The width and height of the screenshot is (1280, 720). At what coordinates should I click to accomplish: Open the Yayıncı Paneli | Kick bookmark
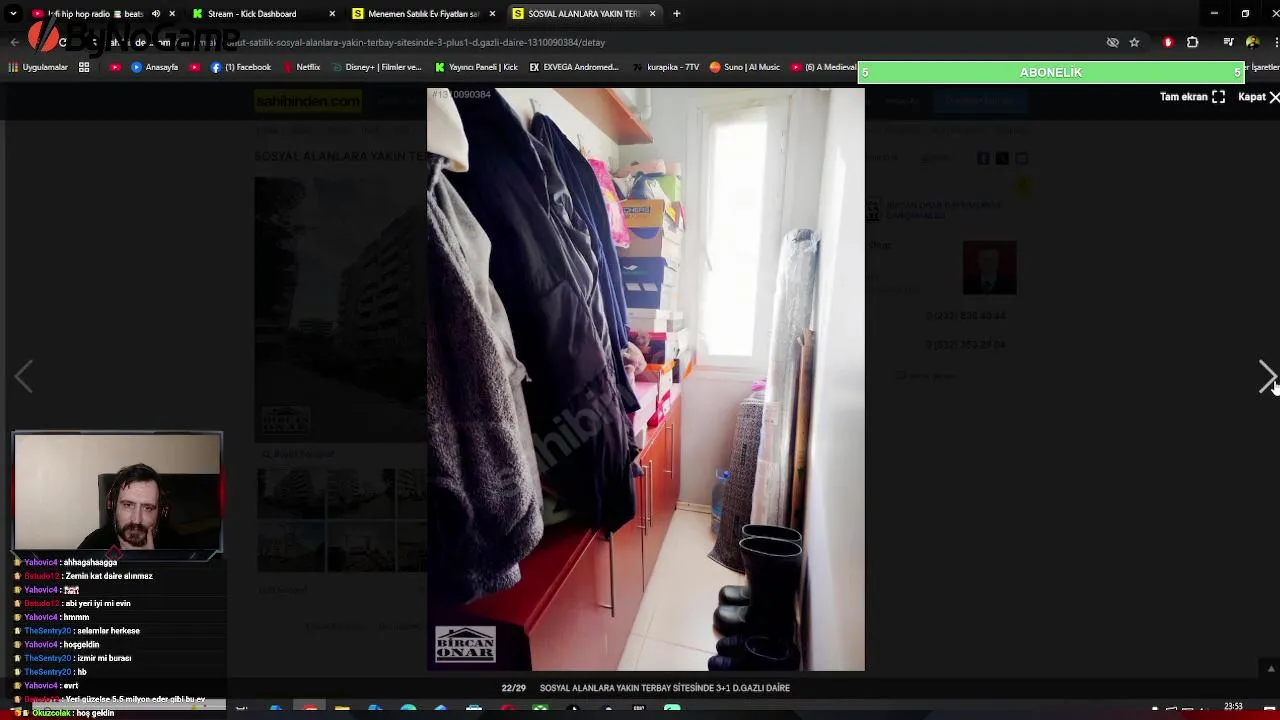(x=476, y=67)
